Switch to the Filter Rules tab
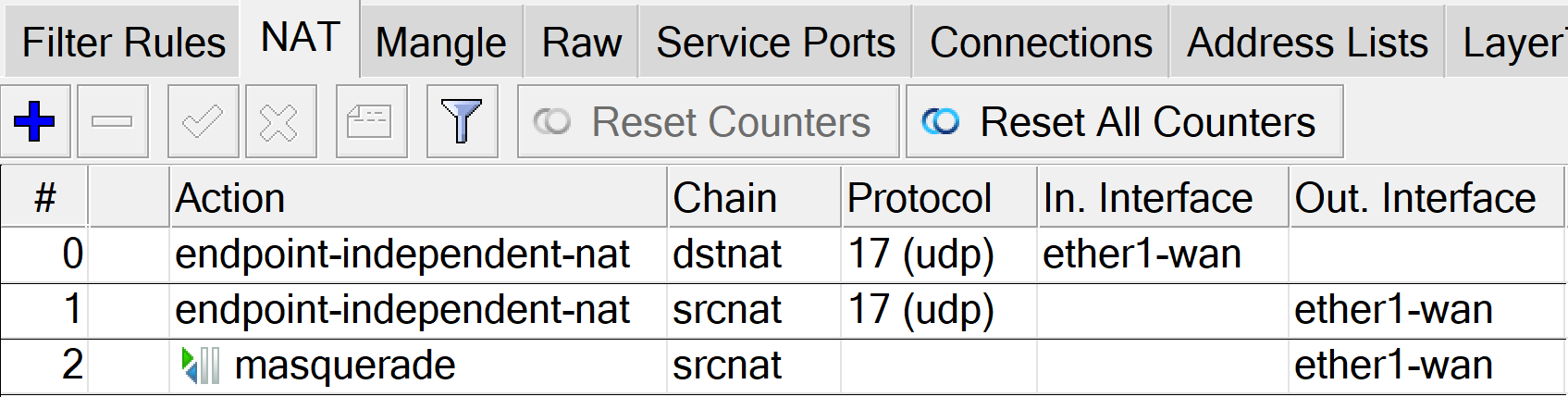Viewport: 1568px width, 397px height. point(123,43)
